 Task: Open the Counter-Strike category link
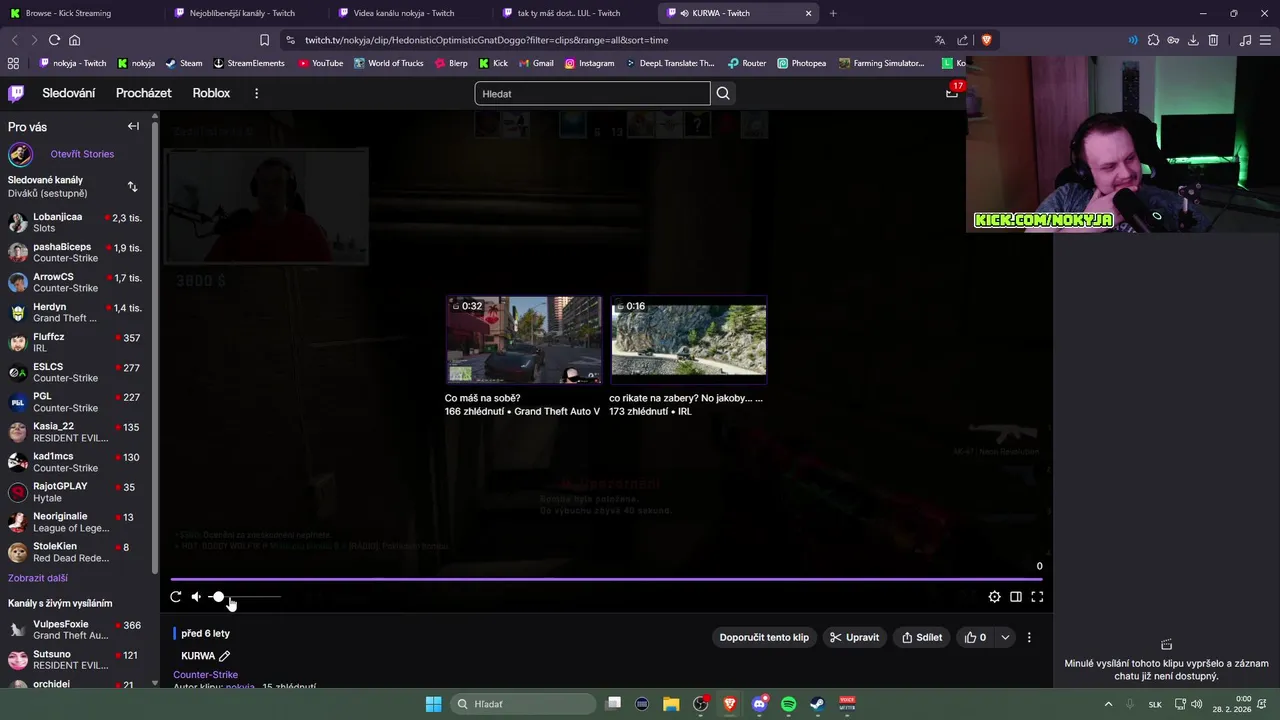click(x=205, y=675)
